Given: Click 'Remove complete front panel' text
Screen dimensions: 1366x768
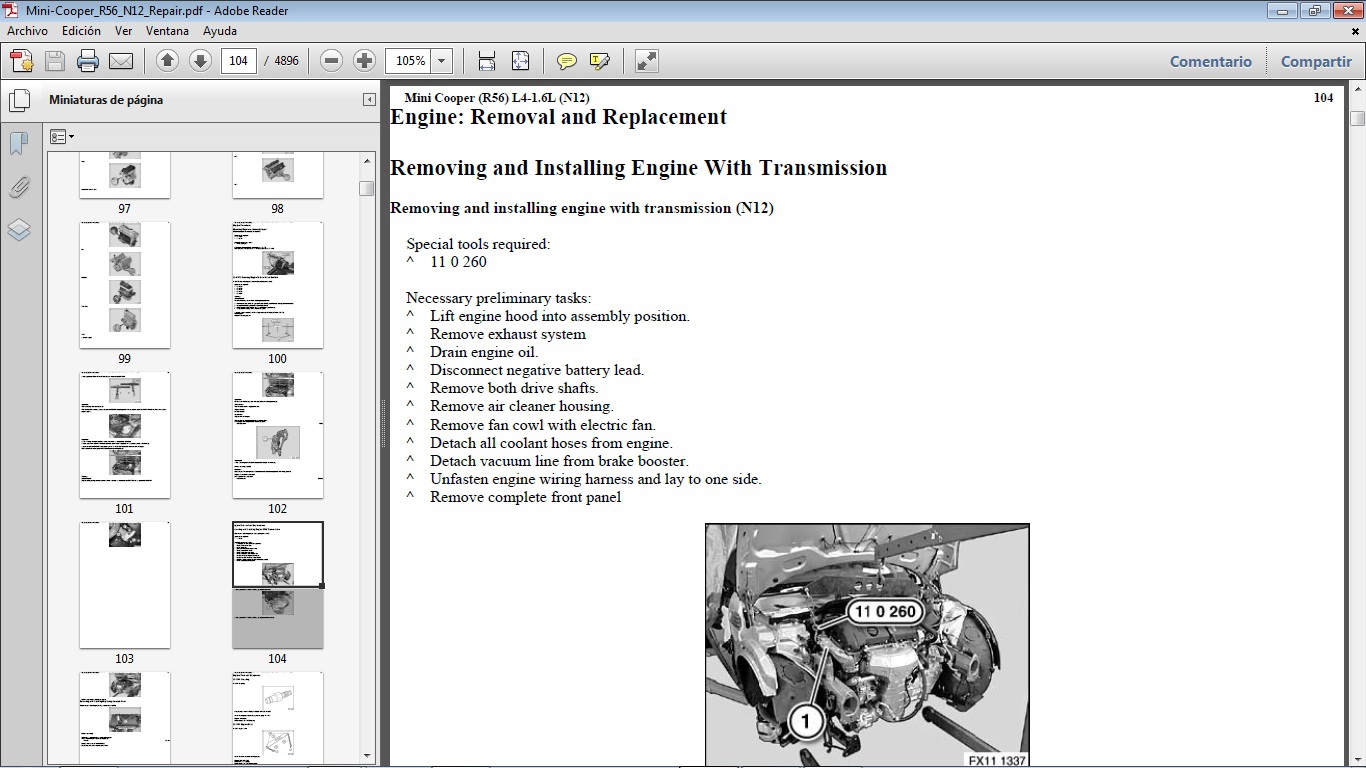Looking at the screenshot, I should [526, 497].
